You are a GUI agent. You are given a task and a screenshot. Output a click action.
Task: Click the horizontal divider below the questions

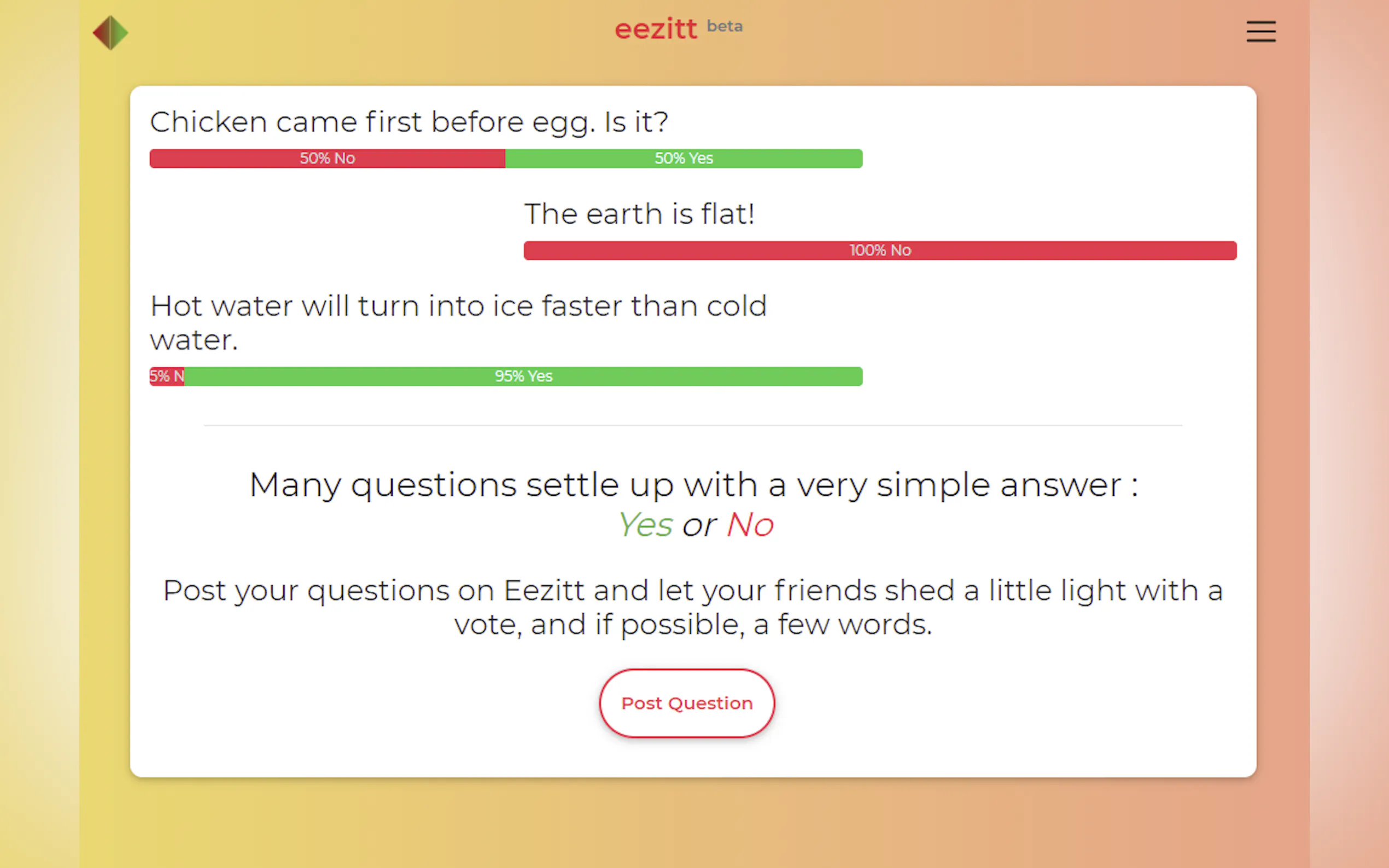tap(692, 425)
